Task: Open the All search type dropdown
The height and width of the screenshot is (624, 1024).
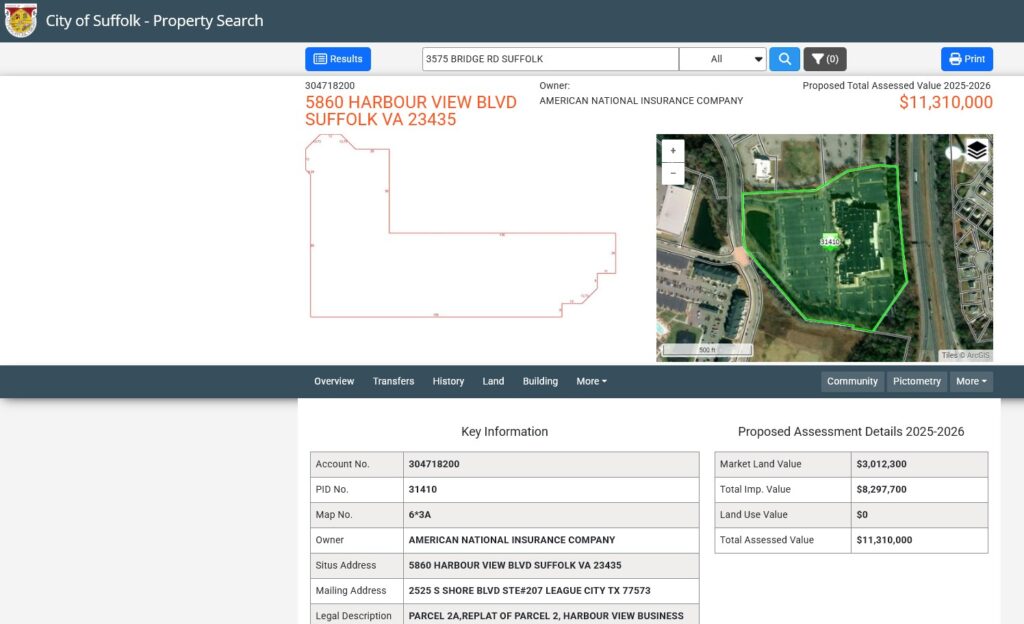Action: (723, 59)
